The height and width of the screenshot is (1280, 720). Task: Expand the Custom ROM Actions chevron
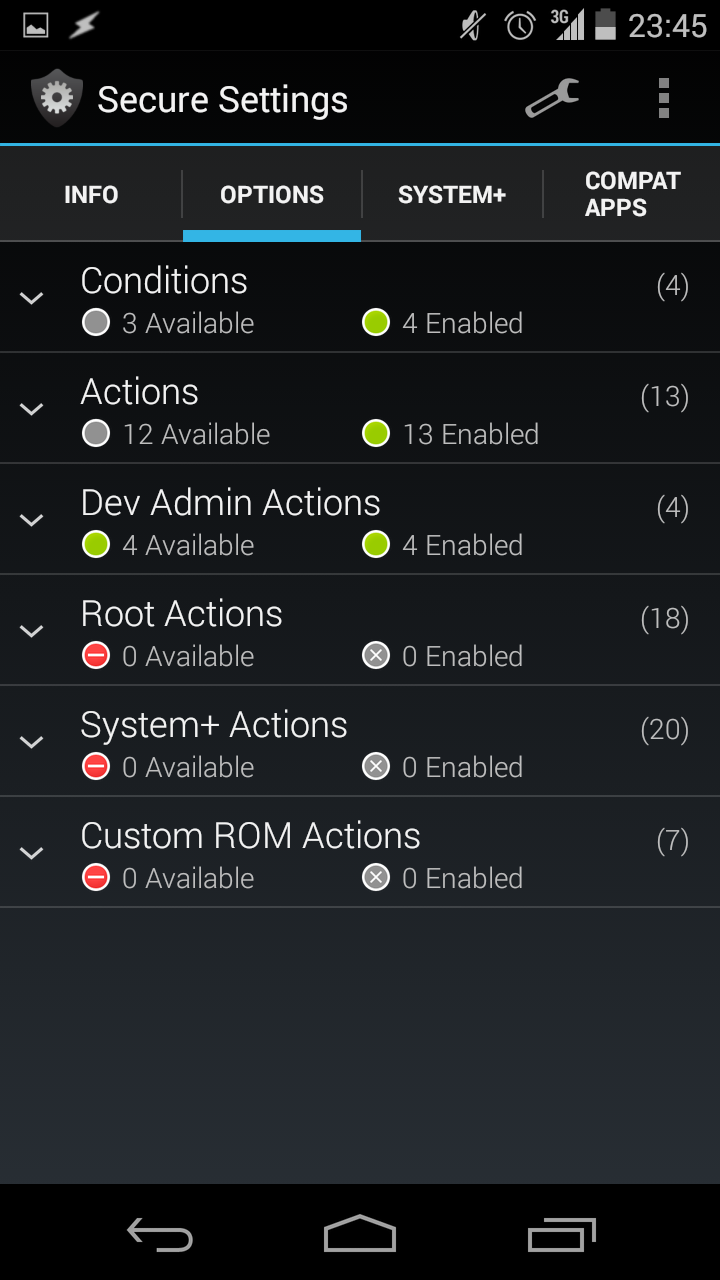(32, 853)
